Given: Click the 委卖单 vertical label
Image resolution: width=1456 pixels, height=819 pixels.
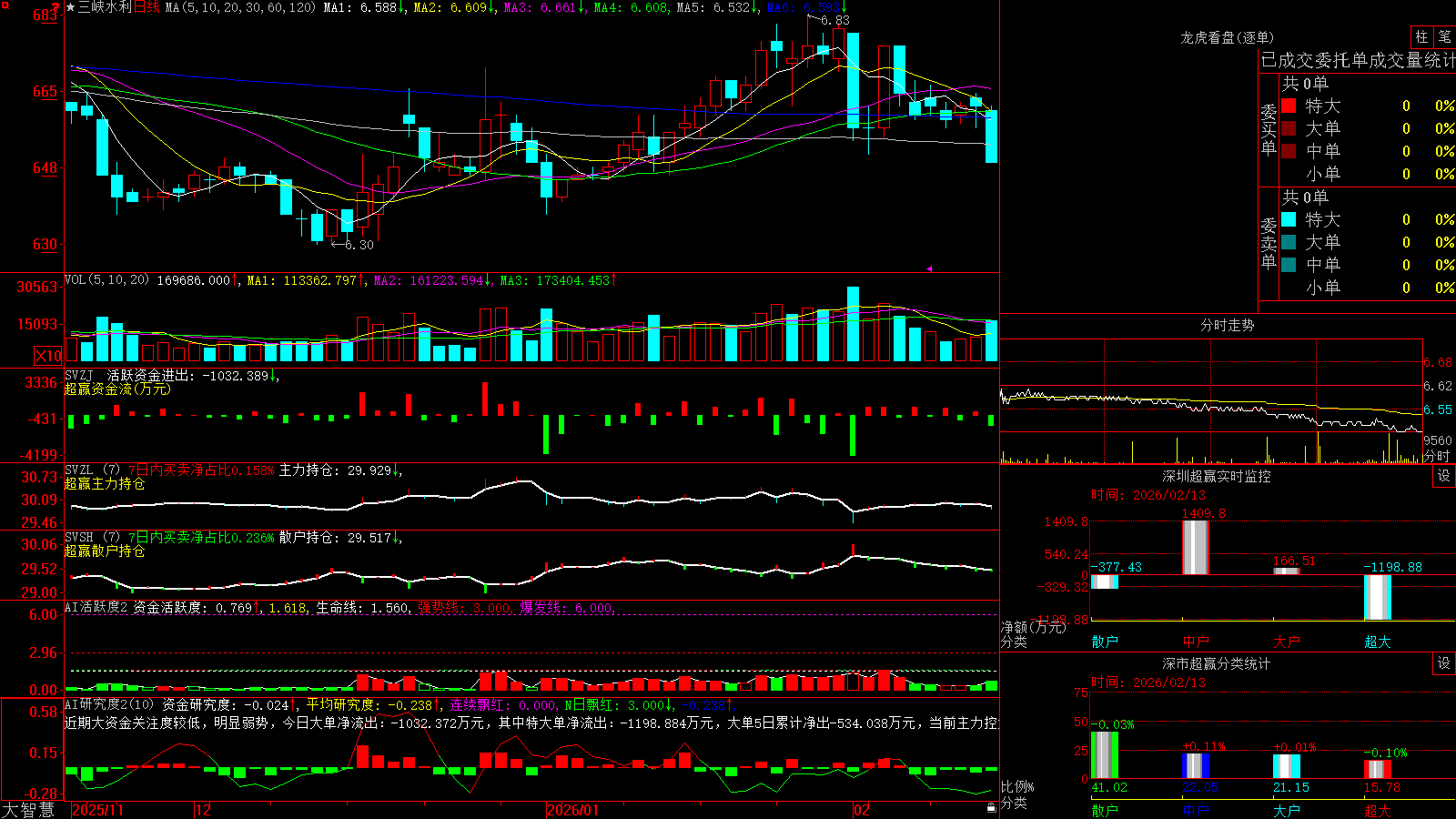Looking at the screenshot, I should [1269, 244].
